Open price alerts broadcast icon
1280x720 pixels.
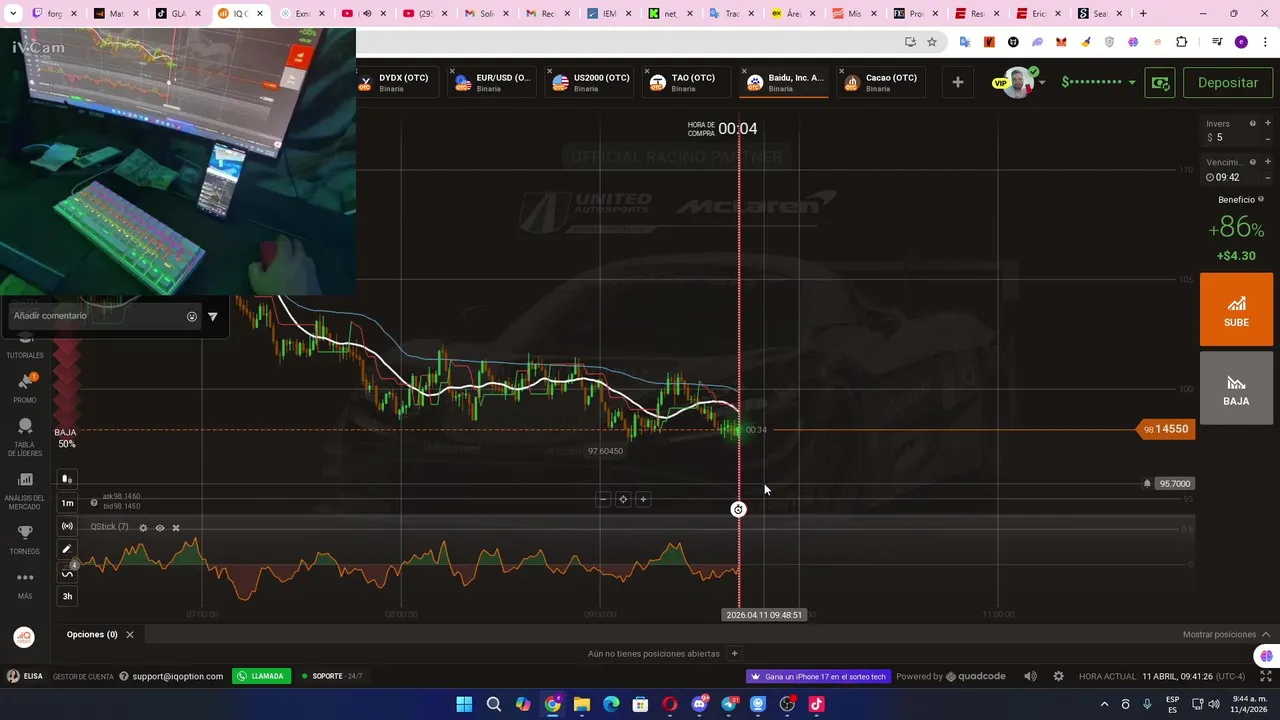pyautogui.click(x=67, y=526)
